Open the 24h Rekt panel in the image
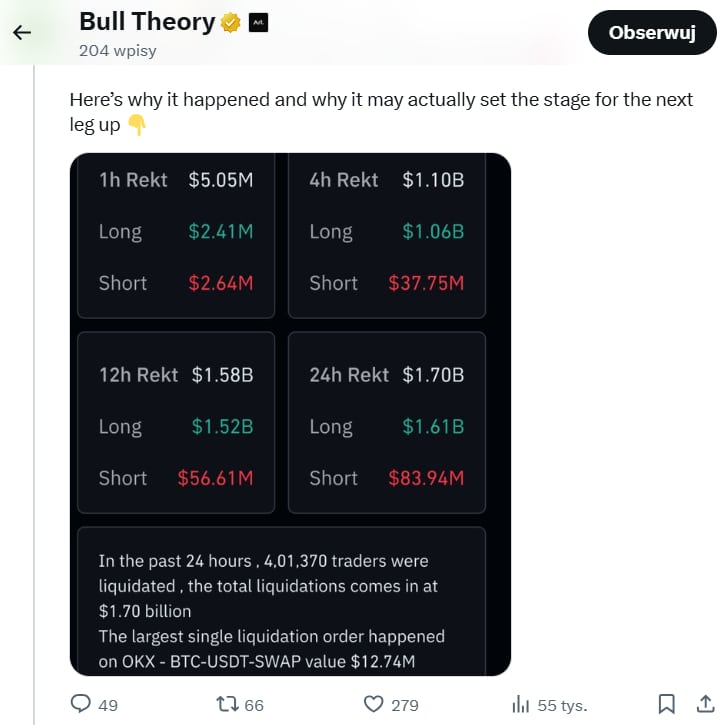The width and height of the screenshot is (728, 725). click(x=387, y=423)
